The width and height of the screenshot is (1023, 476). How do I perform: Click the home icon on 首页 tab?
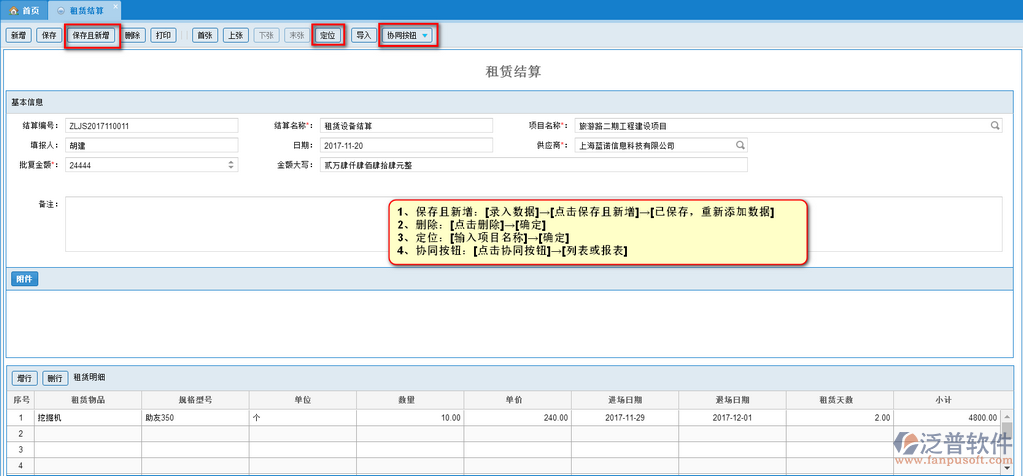tap(13, 9)
